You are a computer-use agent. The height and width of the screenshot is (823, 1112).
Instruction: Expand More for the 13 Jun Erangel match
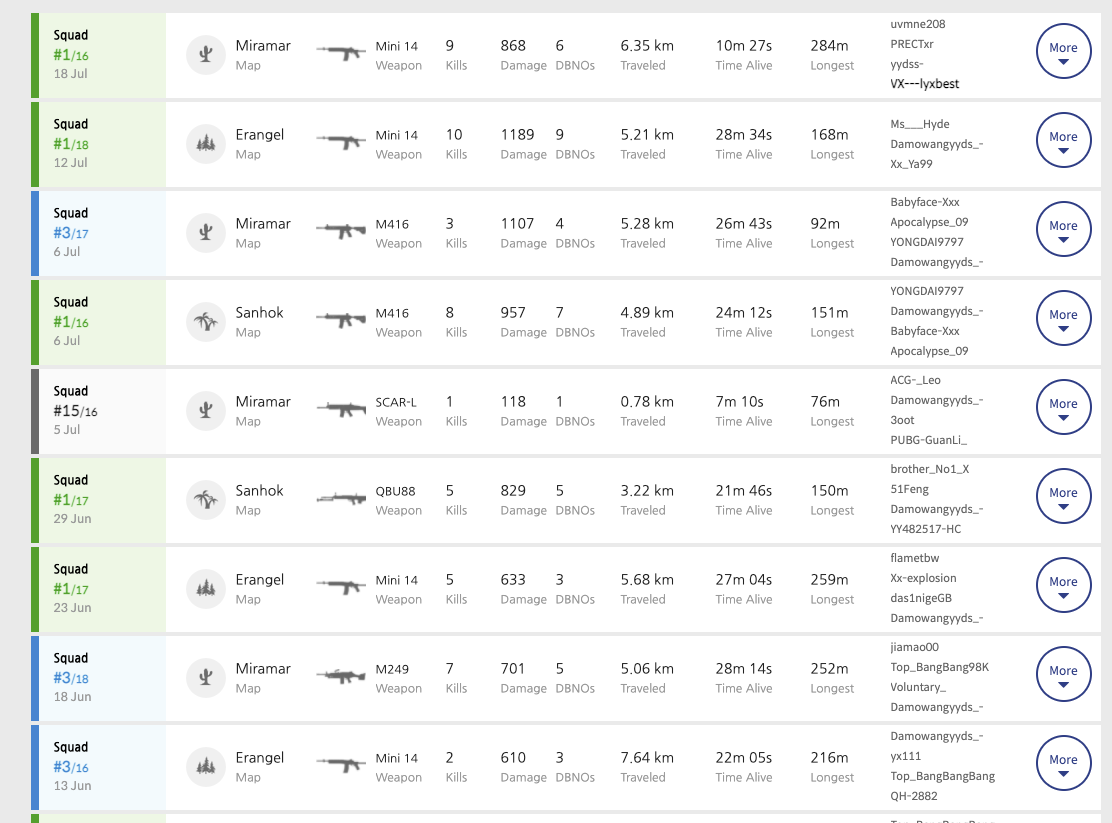(x=1063, y=763)
